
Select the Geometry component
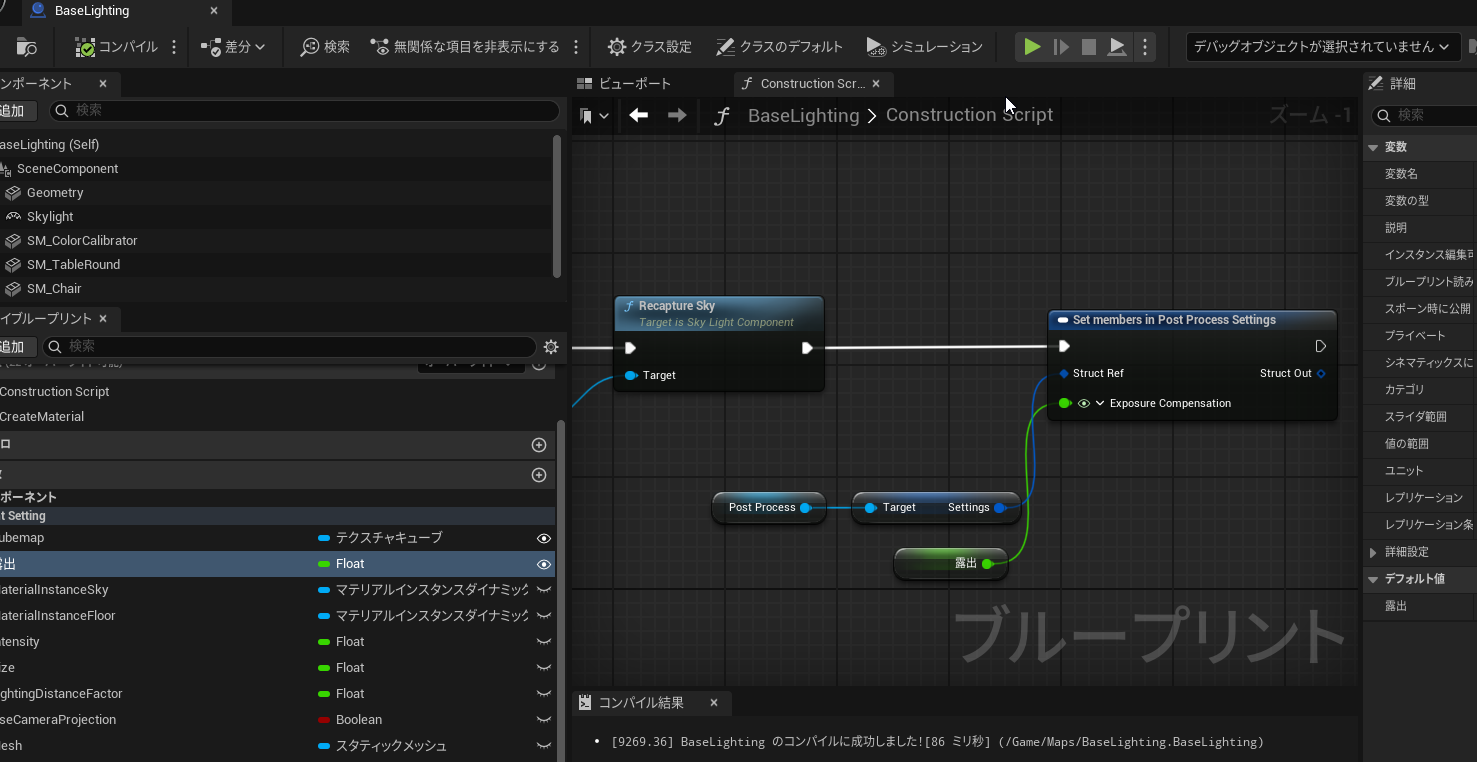55,193
